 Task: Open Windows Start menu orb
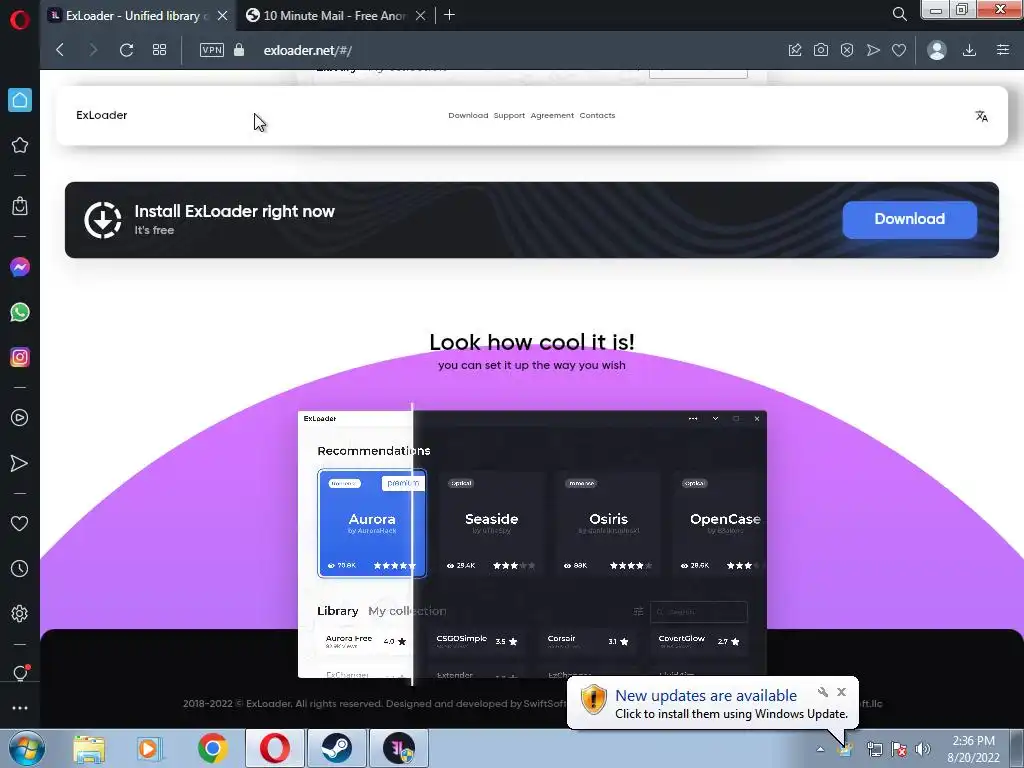point(27,748)
